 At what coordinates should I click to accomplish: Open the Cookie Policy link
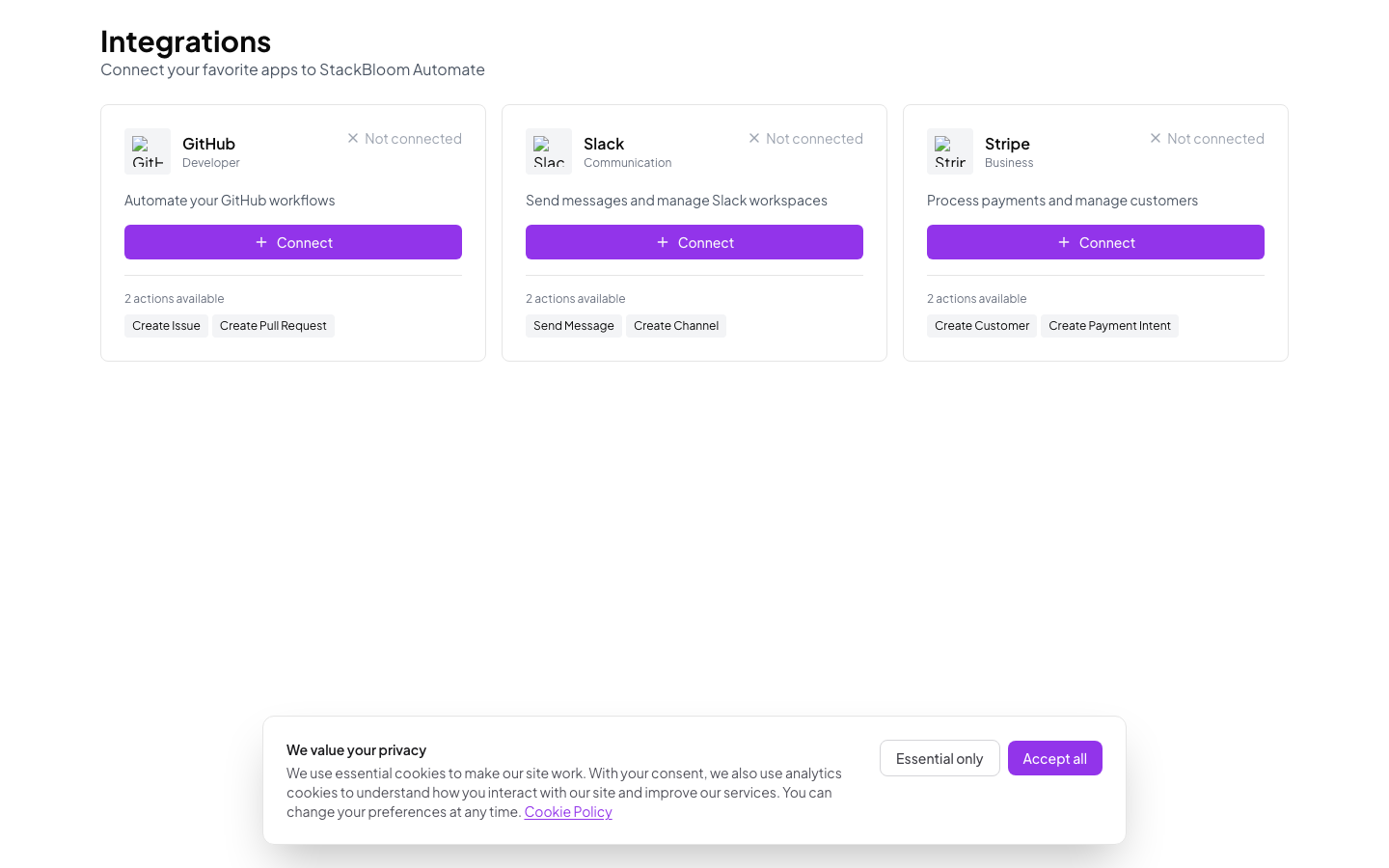click(568, 811)
